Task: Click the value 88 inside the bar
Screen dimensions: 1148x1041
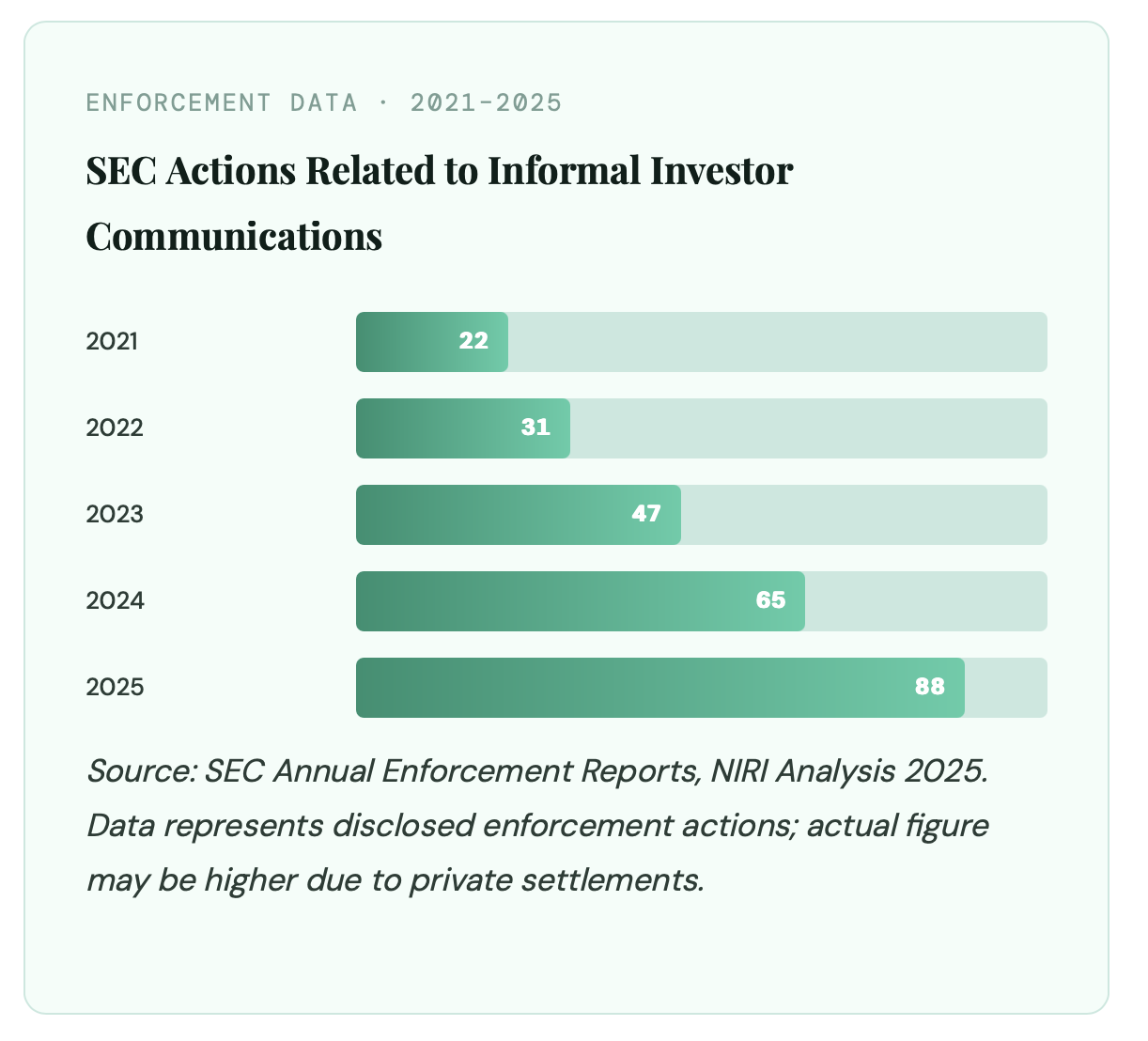Action: pyautogui.click(x=929, y=688)
